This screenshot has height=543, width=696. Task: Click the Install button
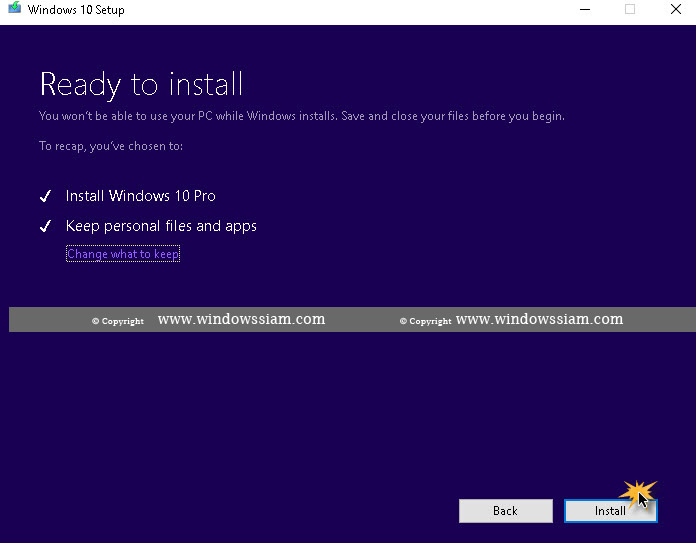tap(610, 511)
